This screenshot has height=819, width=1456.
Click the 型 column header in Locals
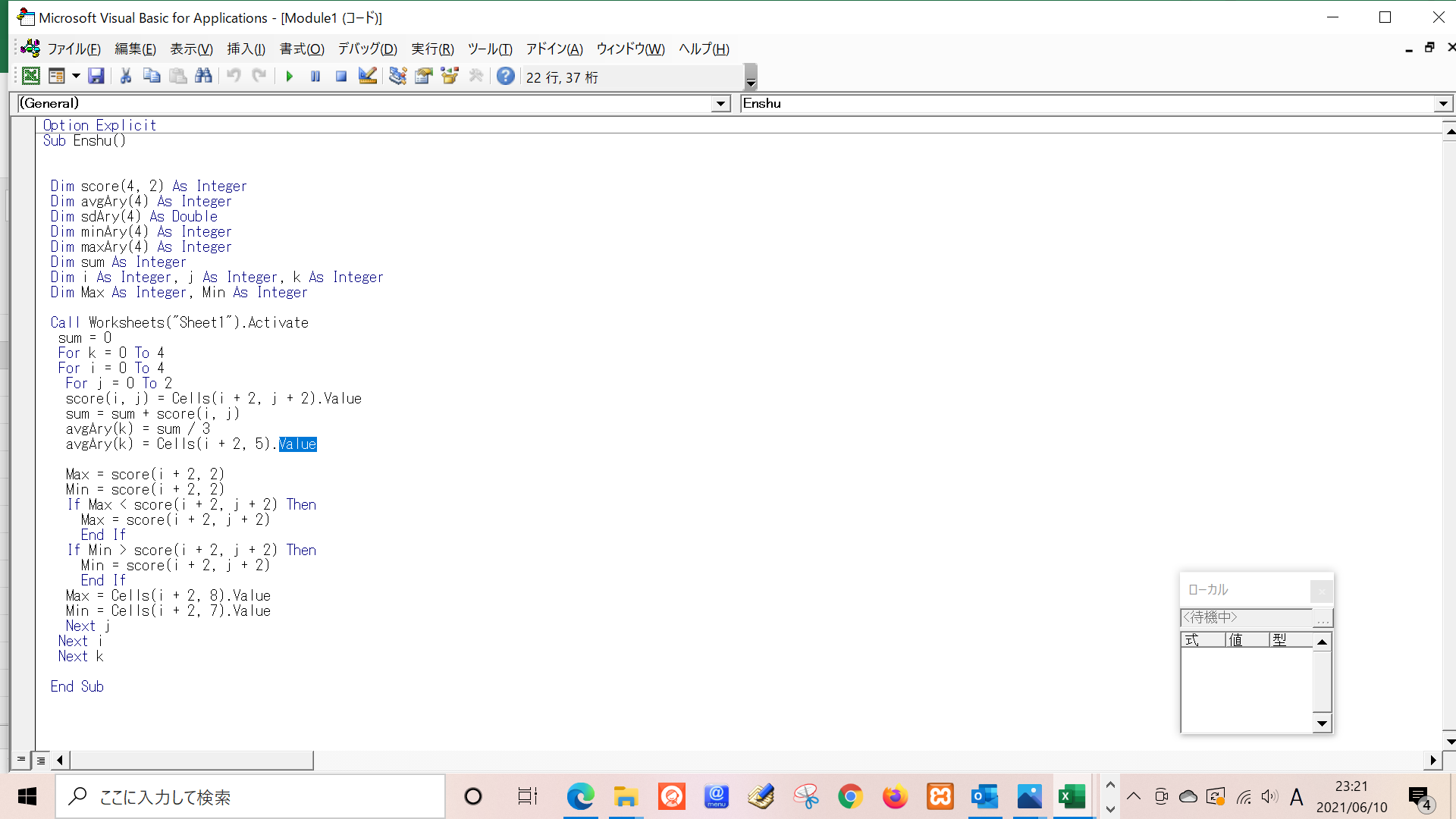point(1291,640)
